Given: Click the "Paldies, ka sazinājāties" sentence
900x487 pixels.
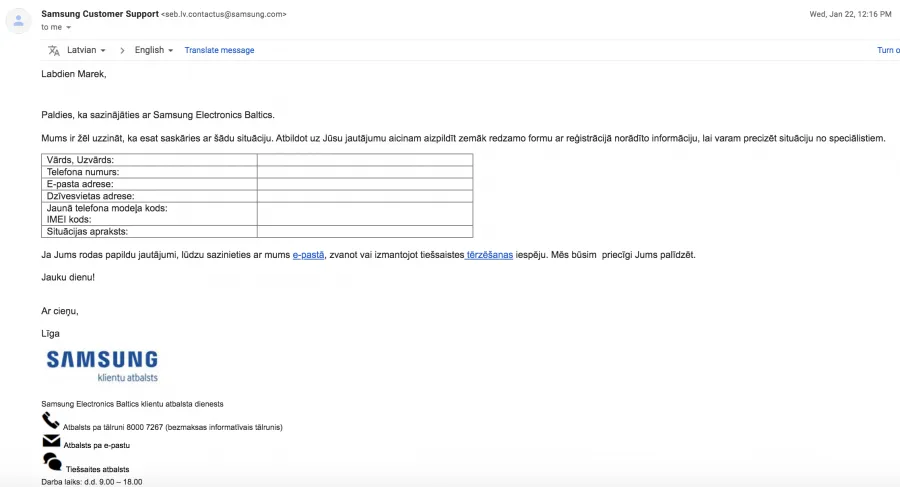Looking at the screenshot, I should point(158,115).
